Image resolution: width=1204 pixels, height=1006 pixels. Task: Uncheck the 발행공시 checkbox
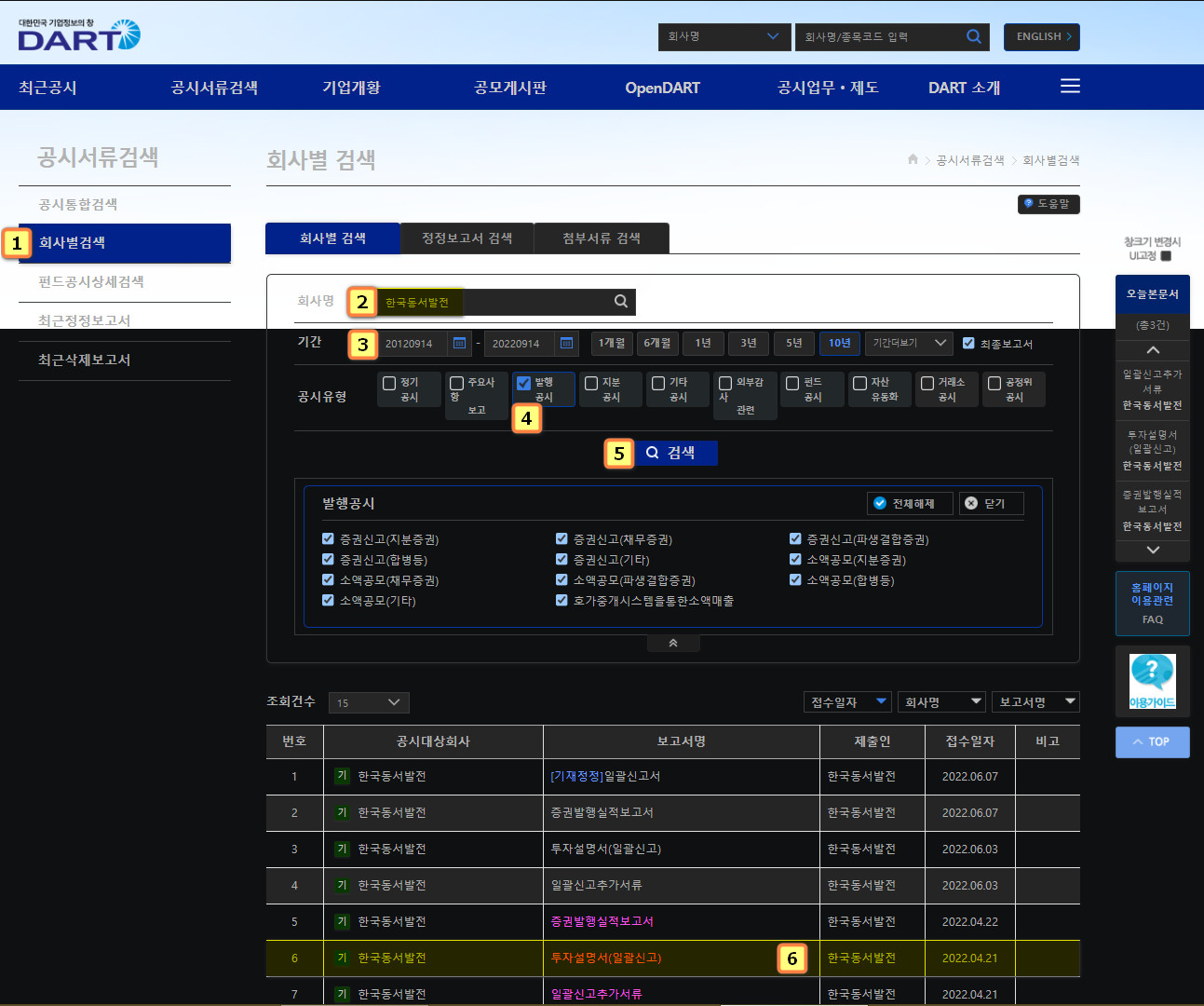pos(524,383)
